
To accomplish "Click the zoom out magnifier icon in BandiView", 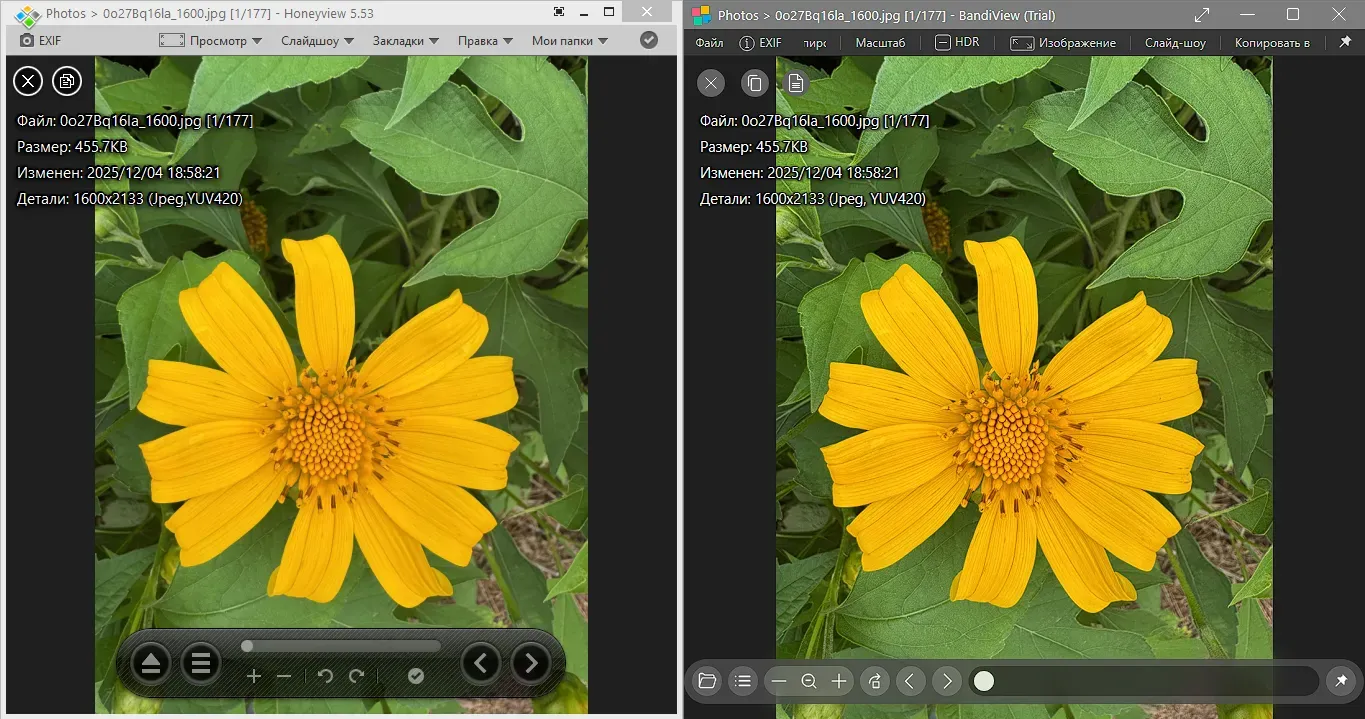I will (809, 681).
